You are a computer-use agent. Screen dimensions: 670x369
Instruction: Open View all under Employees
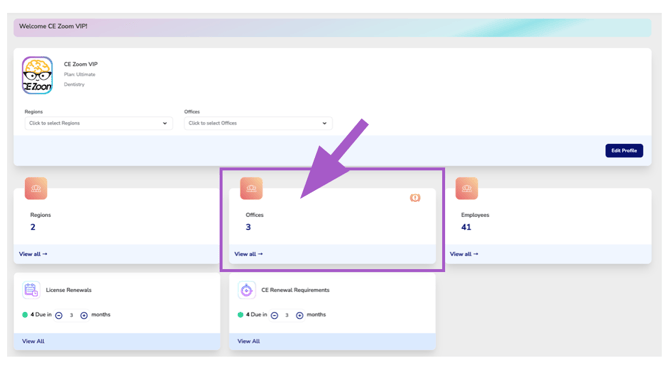(x=464, y=254)
